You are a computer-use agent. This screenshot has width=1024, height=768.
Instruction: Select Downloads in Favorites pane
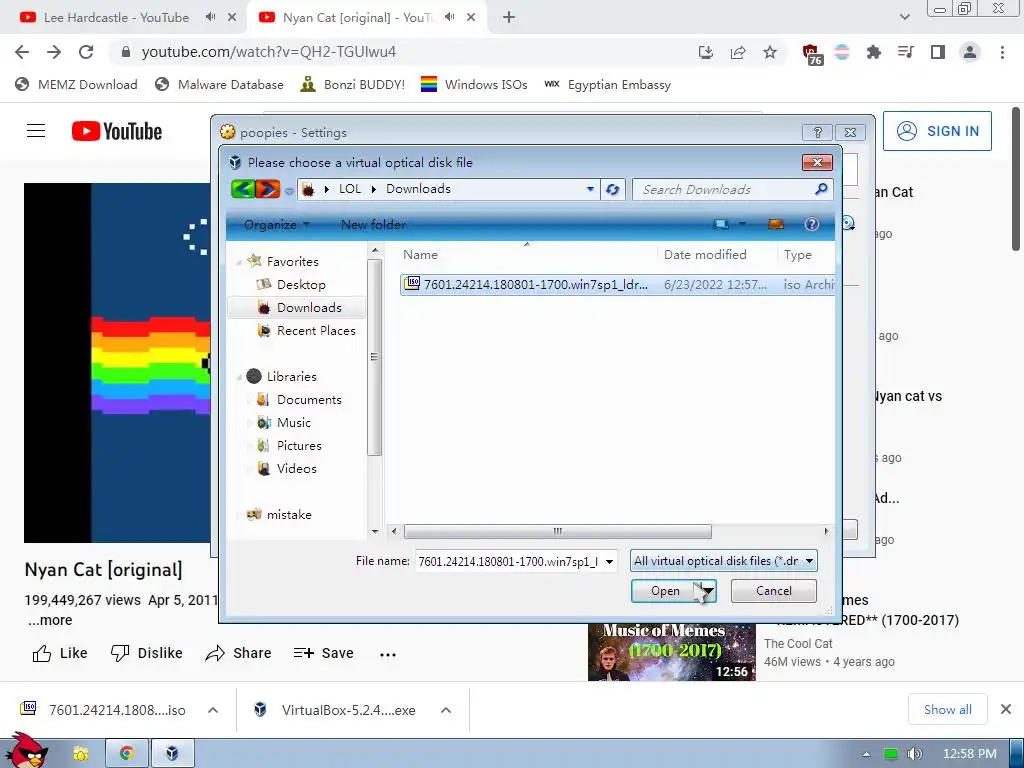coord(308,308)
